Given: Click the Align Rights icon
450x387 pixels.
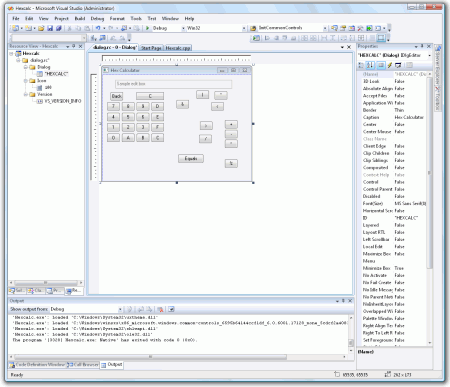Looking at the screenshot, I should coord(276,38).
